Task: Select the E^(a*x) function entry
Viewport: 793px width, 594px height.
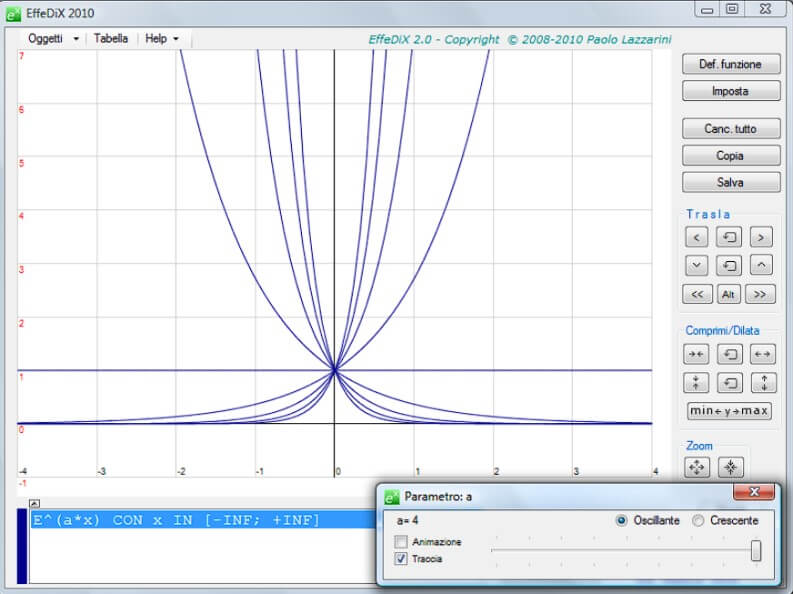Action: pos(176,520)
